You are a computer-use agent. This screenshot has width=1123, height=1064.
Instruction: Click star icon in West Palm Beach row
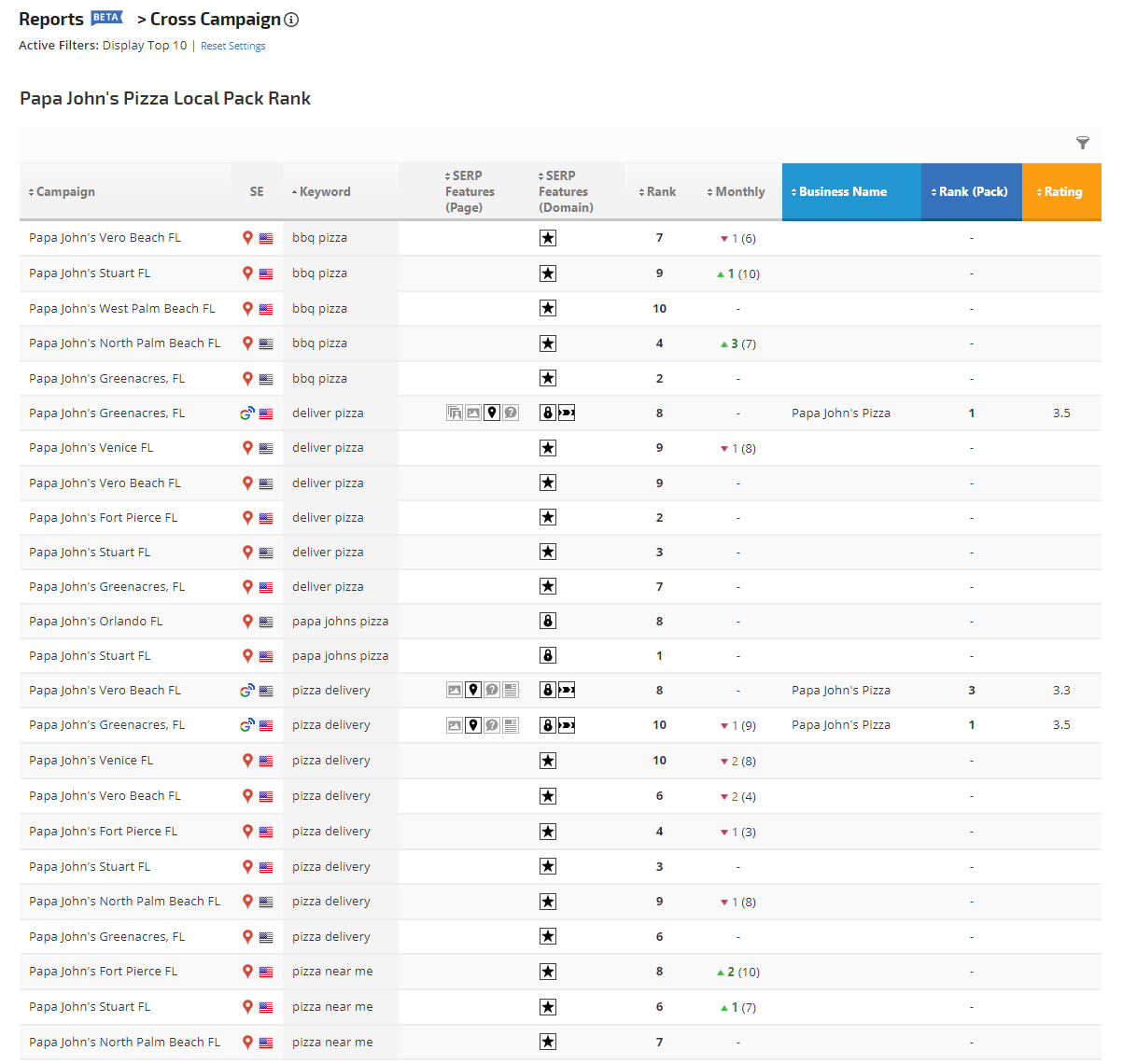(548, 309)
